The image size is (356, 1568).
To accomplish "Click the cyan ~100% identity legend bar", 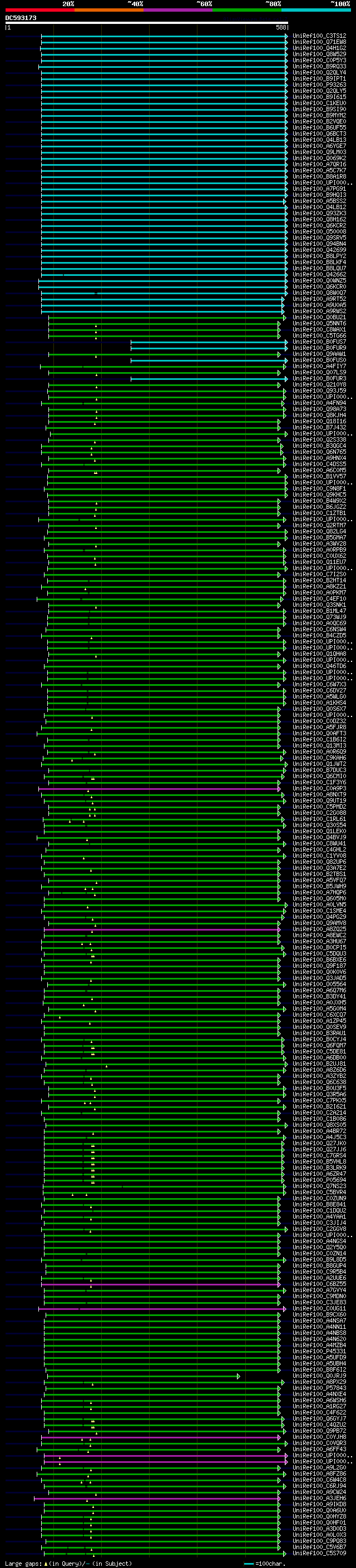I will [316, 10].
